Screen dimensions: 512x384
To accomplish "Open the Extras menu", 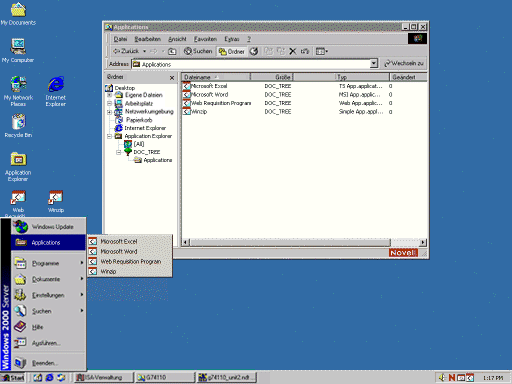I will 232,39.
